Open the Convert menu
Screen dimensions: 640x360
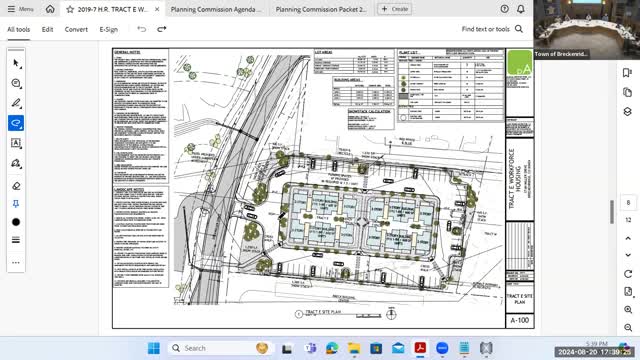(76, 29)
